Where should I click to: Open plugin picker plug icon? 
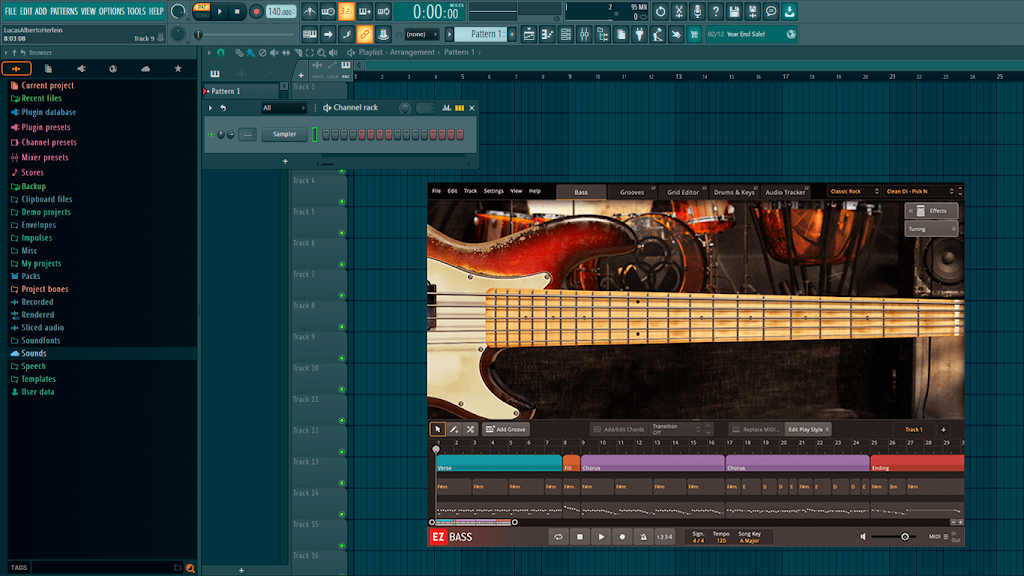(639, 34)
